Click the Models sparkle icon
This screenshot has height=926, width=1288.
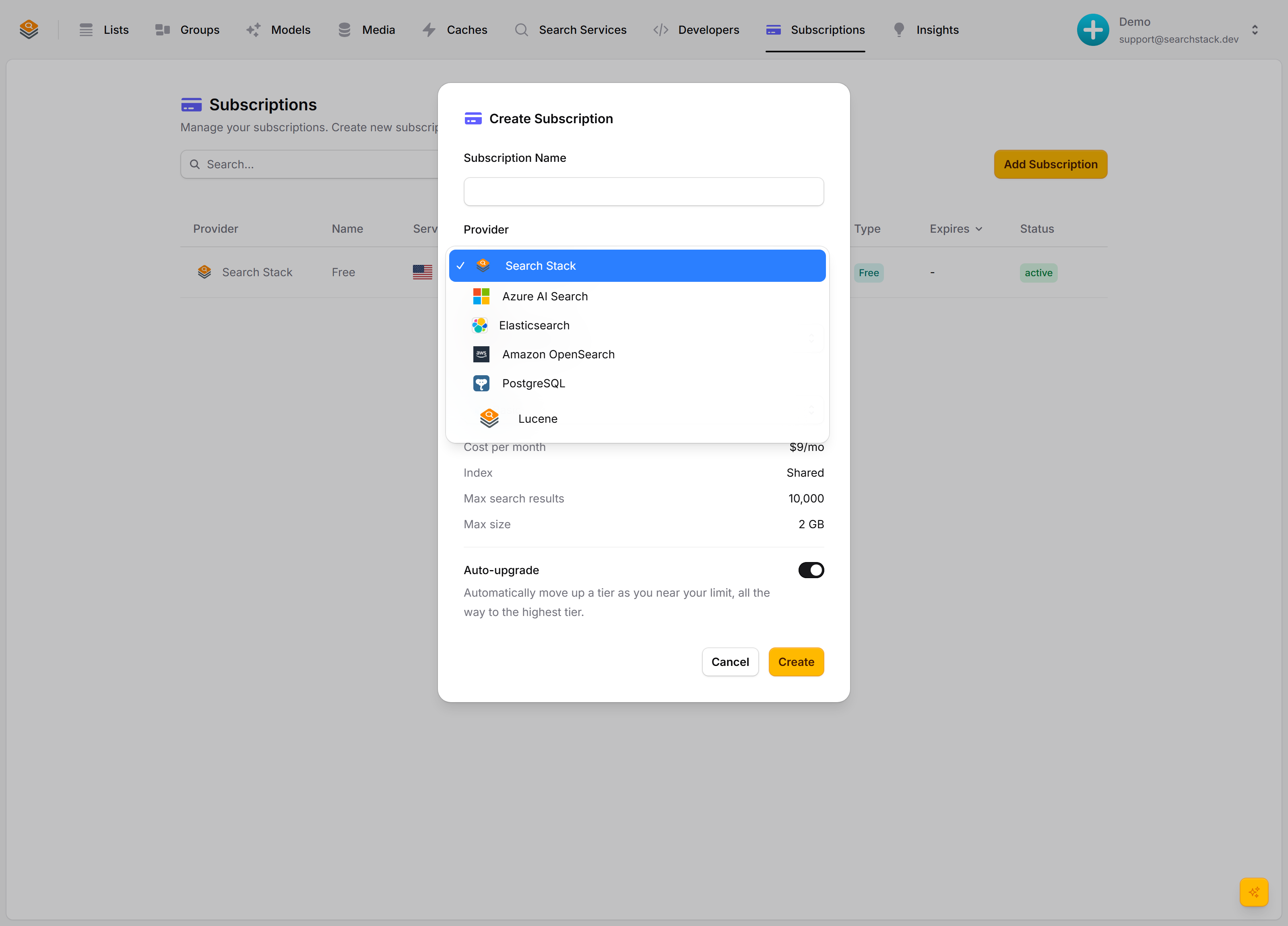253,29
